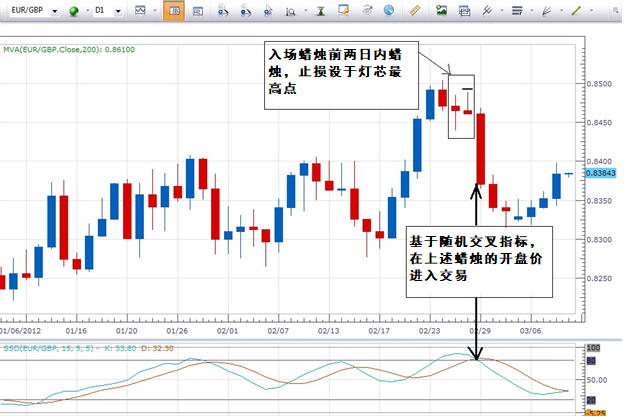Screen dimensions: 626x418
Task: Select the yellow ruler measure tool
Action: pyautogui.click(x=415, y=10)
